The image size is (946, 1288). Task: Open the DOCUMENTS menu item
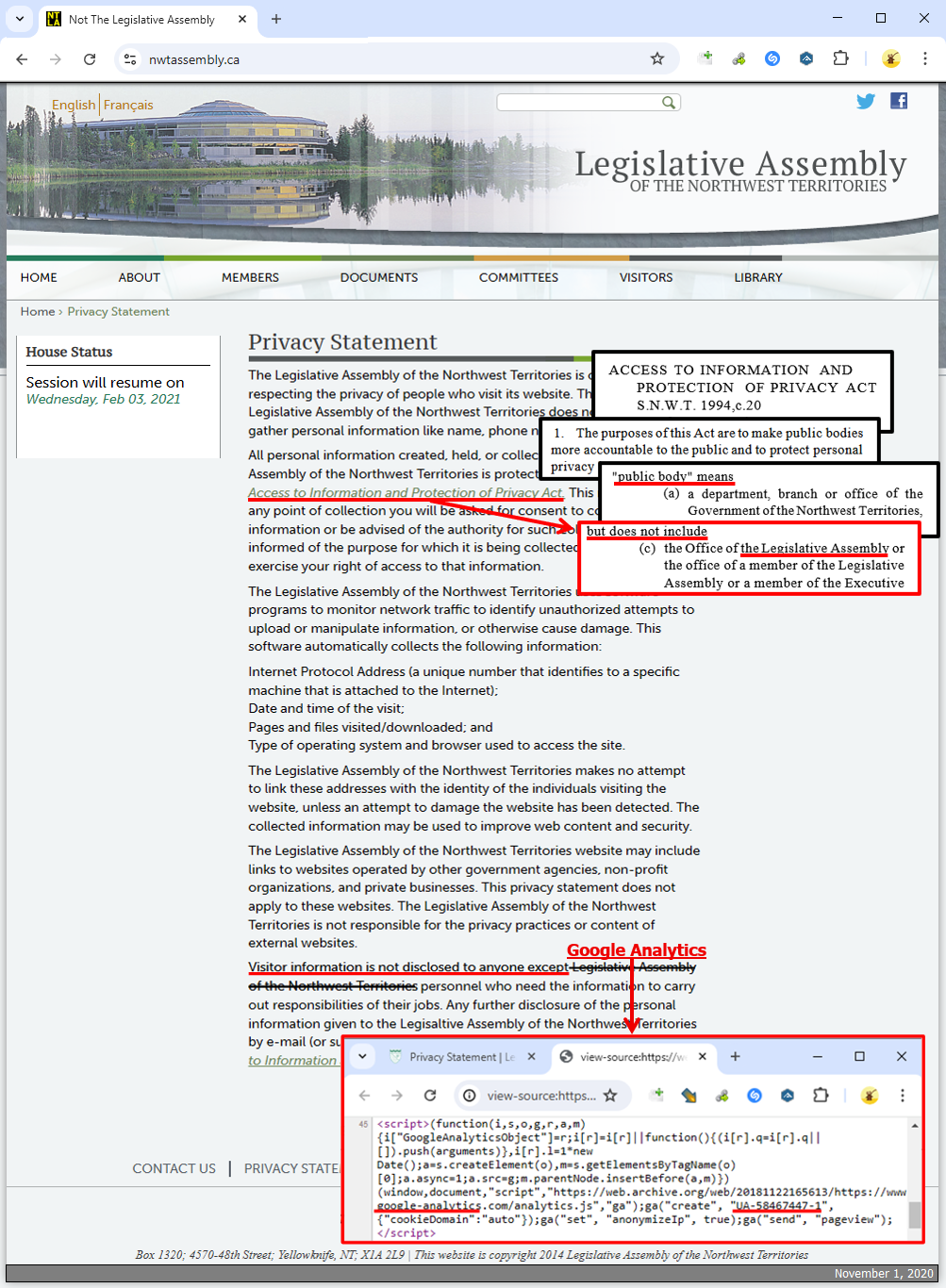click(379, 277)
